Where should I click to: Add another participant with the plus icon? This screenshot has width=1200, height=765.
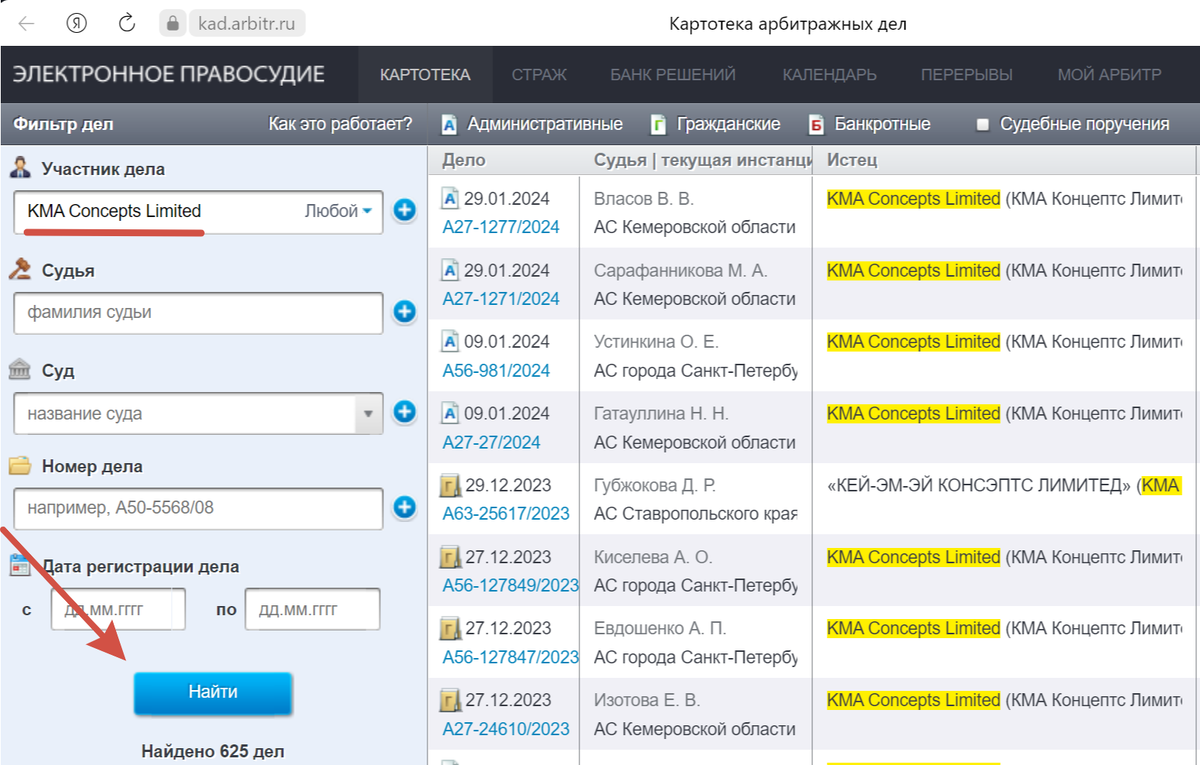[x=404, y=211]
